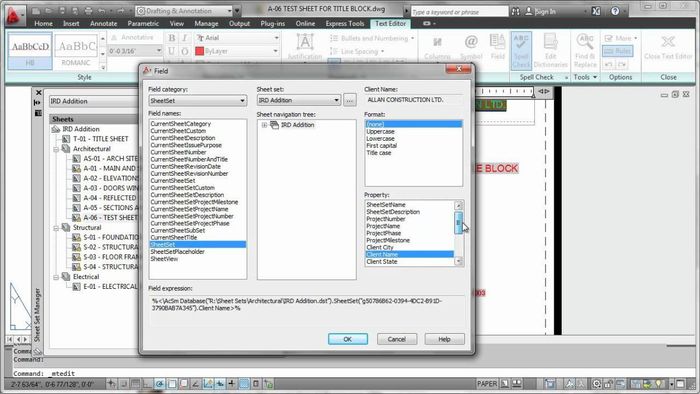Click the keyword search field
The image size is (700, 394).
(x=459, y=12)
